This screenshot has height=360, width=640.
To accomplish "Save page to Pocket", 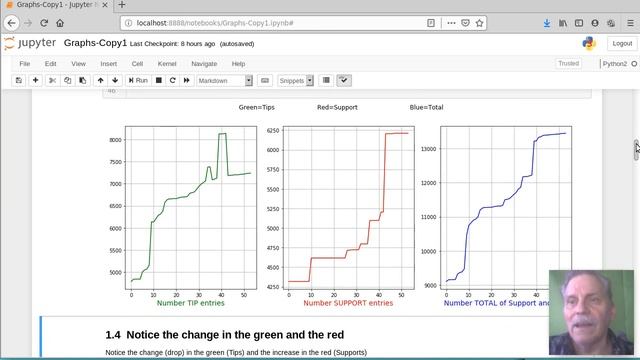I will point(465,23).
